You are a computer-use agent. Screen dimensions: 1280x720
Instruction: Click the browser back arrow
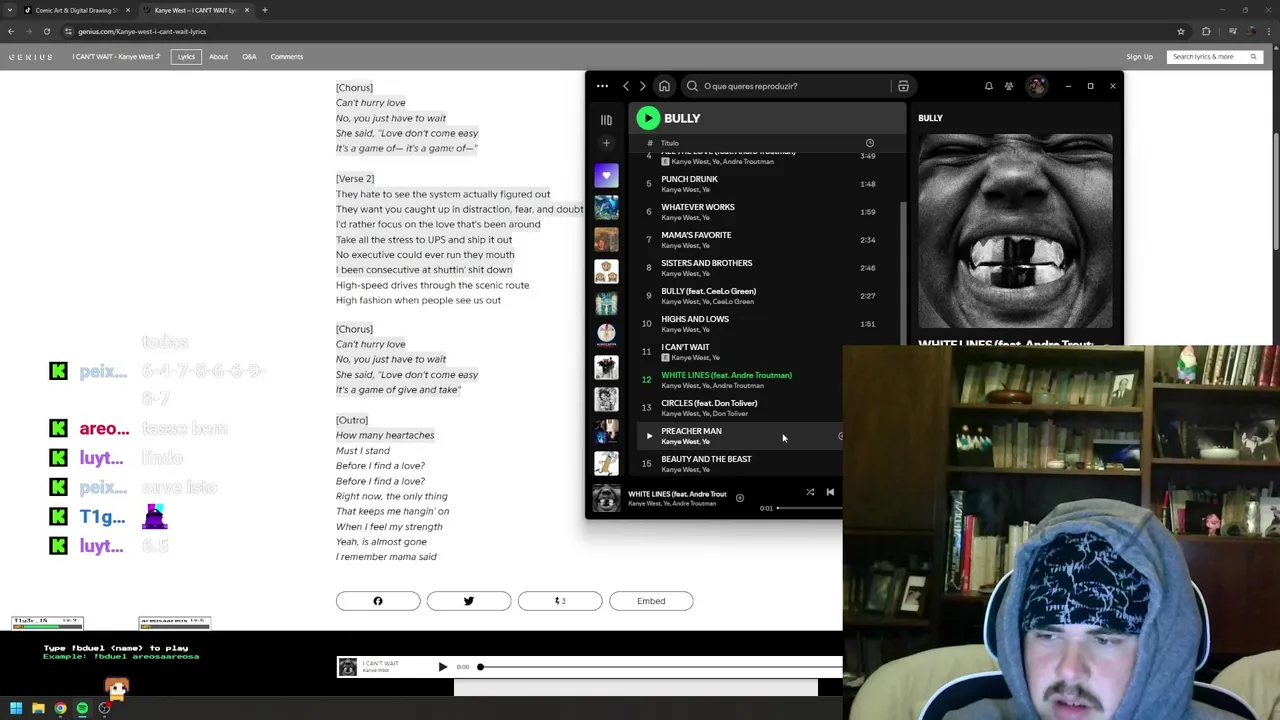10,31
